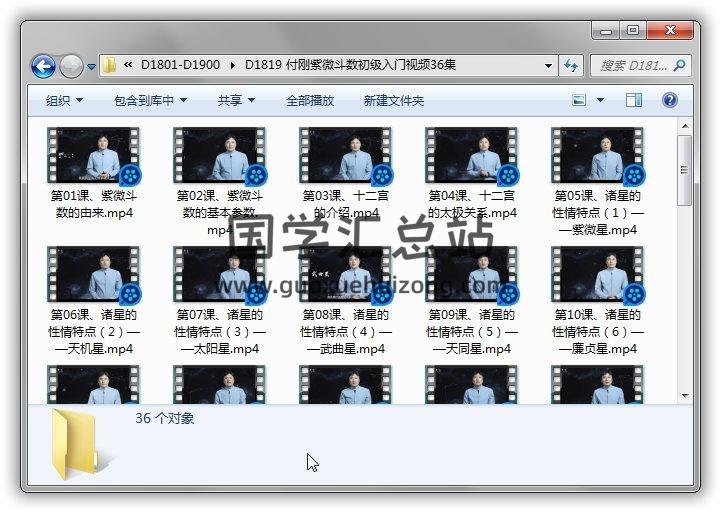Viewport: 721px width, 513px height.
Task: Click the 新建文件夹 button
Action: (393, 100)
